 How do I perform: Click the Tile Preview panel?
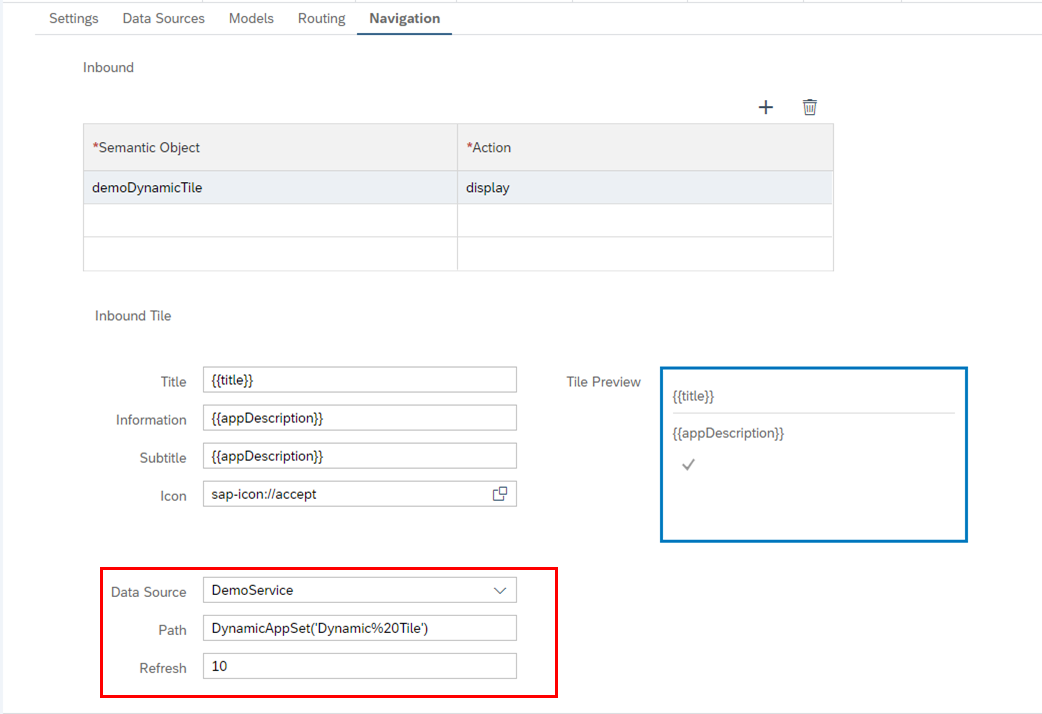813,454
